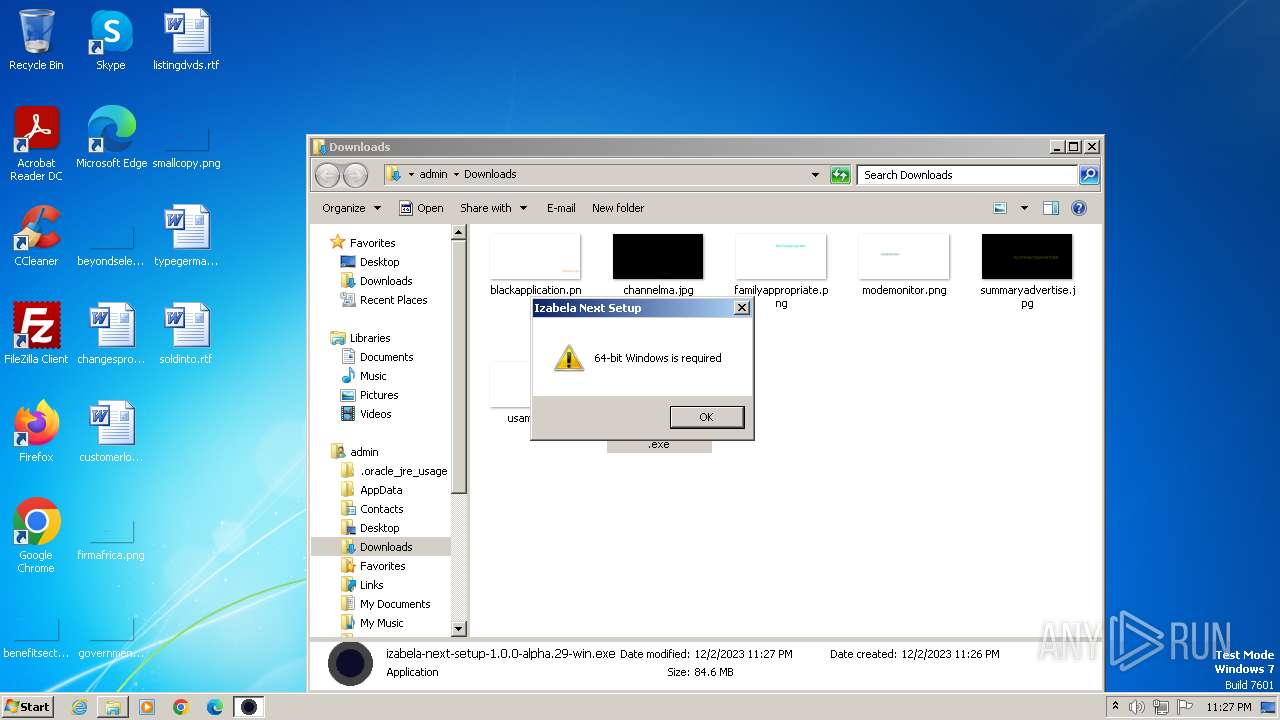The image size is (1280, 720).
Task: Launch FileZilla Client shortcut
Action: (36, 334)
